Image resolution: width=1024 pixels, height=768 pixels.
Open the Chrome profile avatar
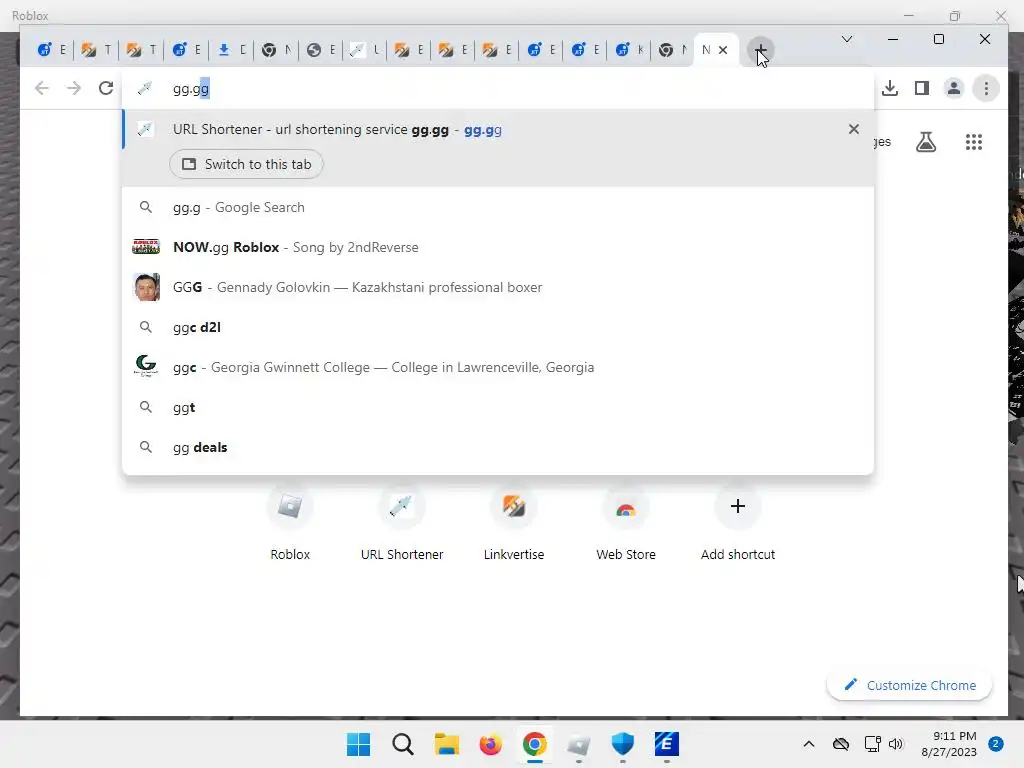[953, 88]
